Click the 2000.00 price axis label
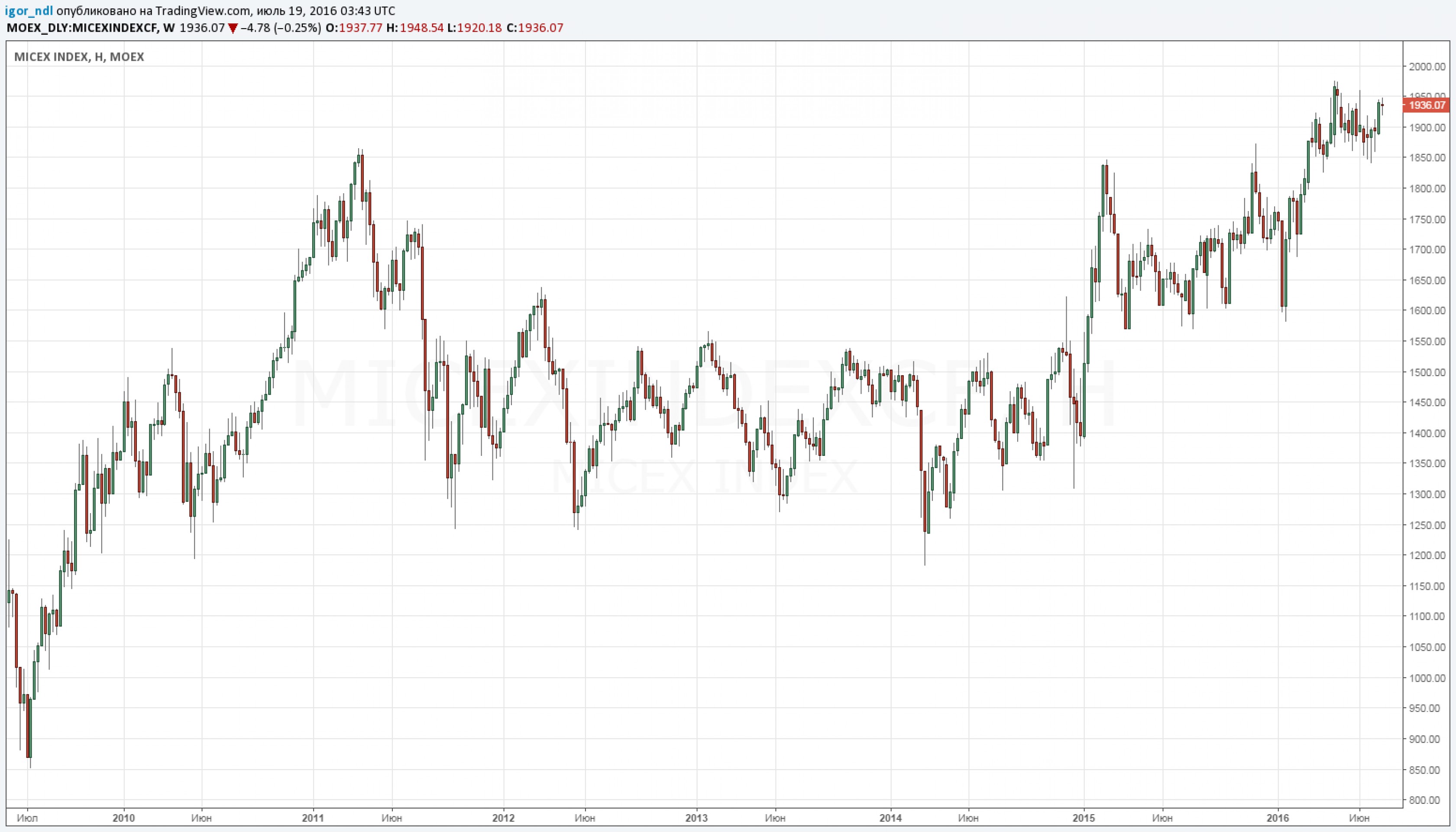Image resolution: width=1456 pixels, height=832 pixels. (1427, 67)
